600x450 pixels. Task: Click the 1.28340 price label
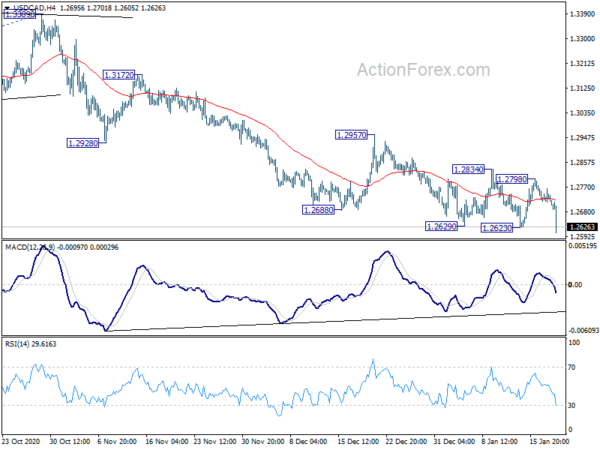pos(468,169)
